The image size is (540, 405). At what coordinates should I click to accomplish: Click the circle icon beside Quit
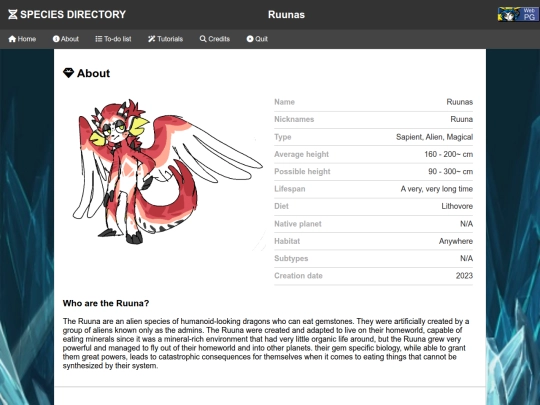point(250,39)
